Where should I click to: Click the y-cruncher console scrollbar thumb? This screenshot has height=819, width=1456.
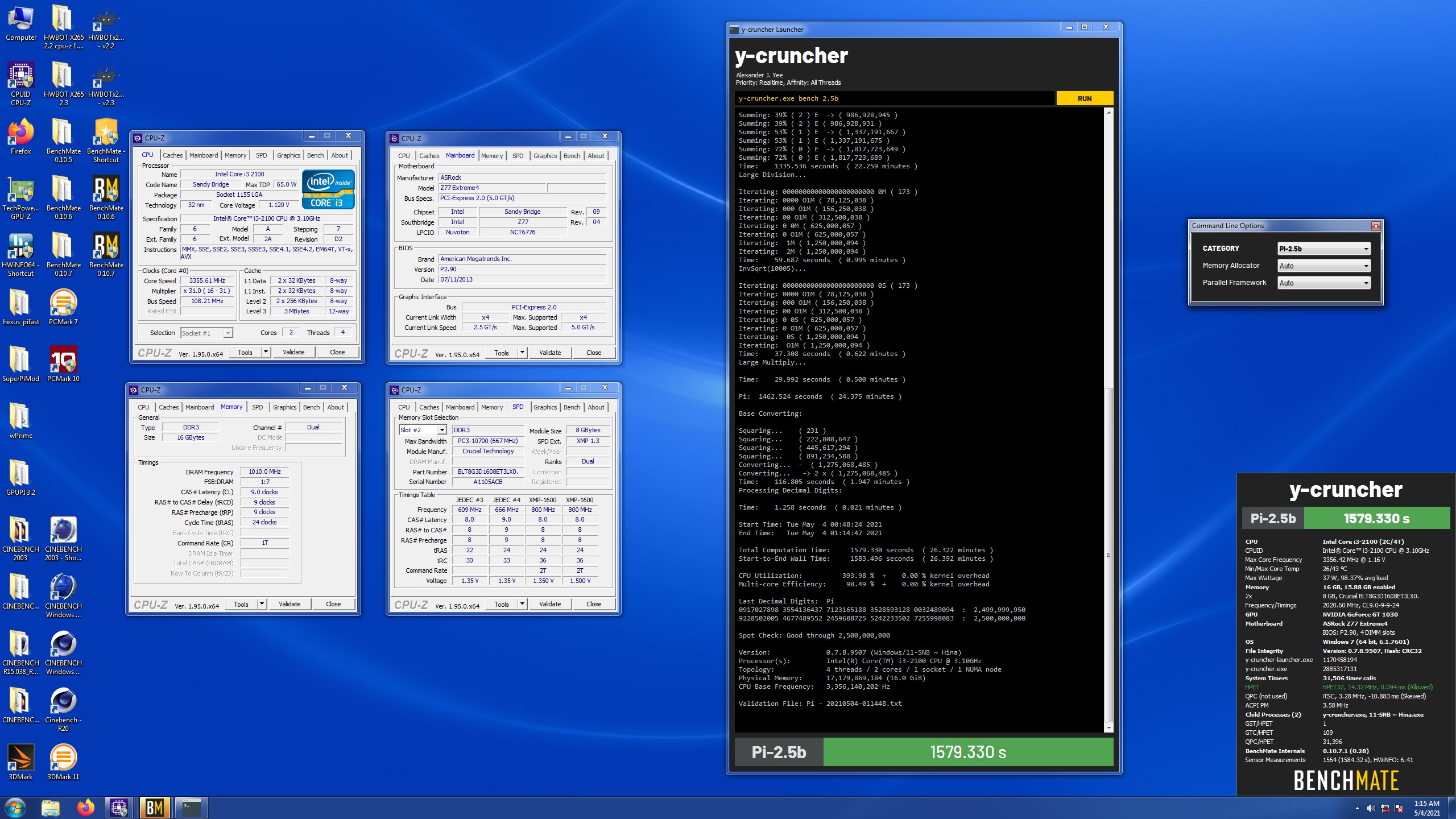click(1108, 555)
